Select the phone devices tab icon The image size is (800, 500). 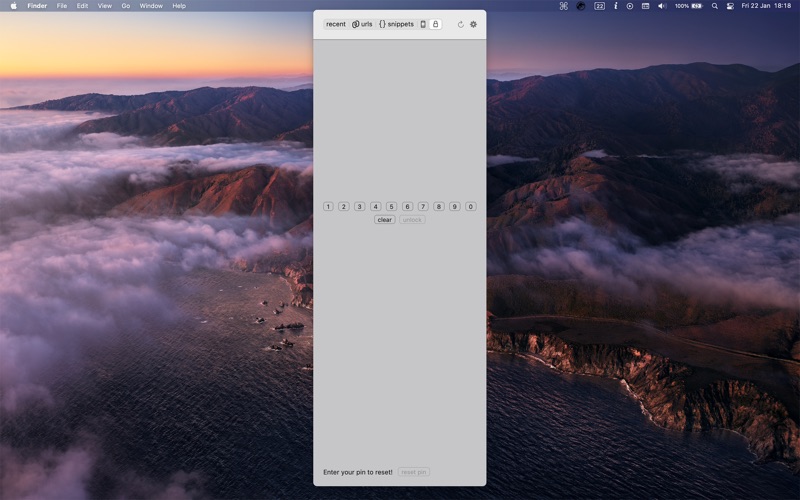[423, 24]
